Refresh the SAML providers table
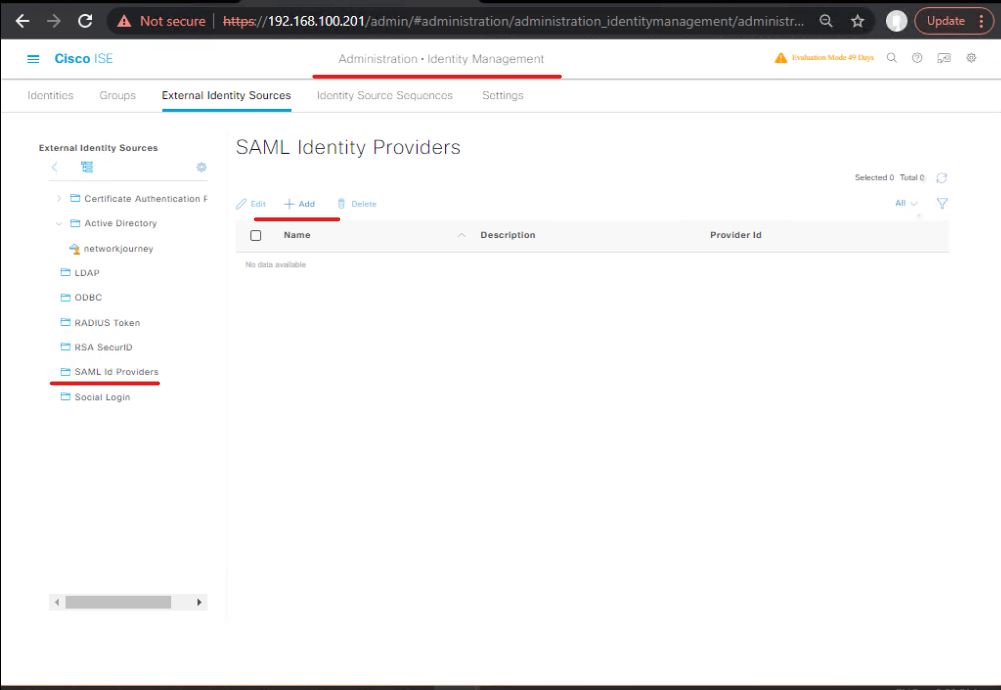This screenshot has width=1001, height=690. pos(942,177)
